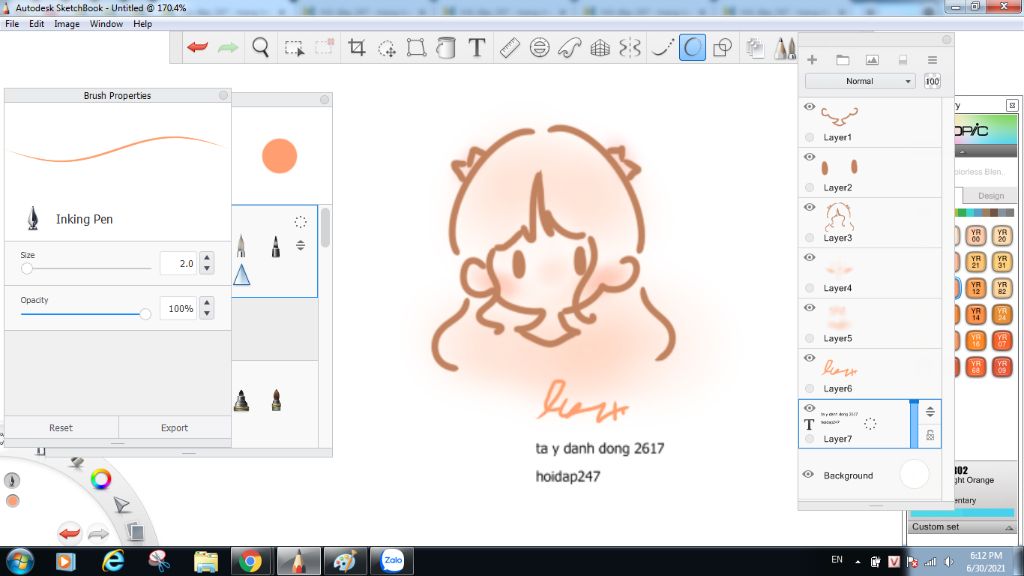Click the brush size 2.0 value field

tap(178, 263)
